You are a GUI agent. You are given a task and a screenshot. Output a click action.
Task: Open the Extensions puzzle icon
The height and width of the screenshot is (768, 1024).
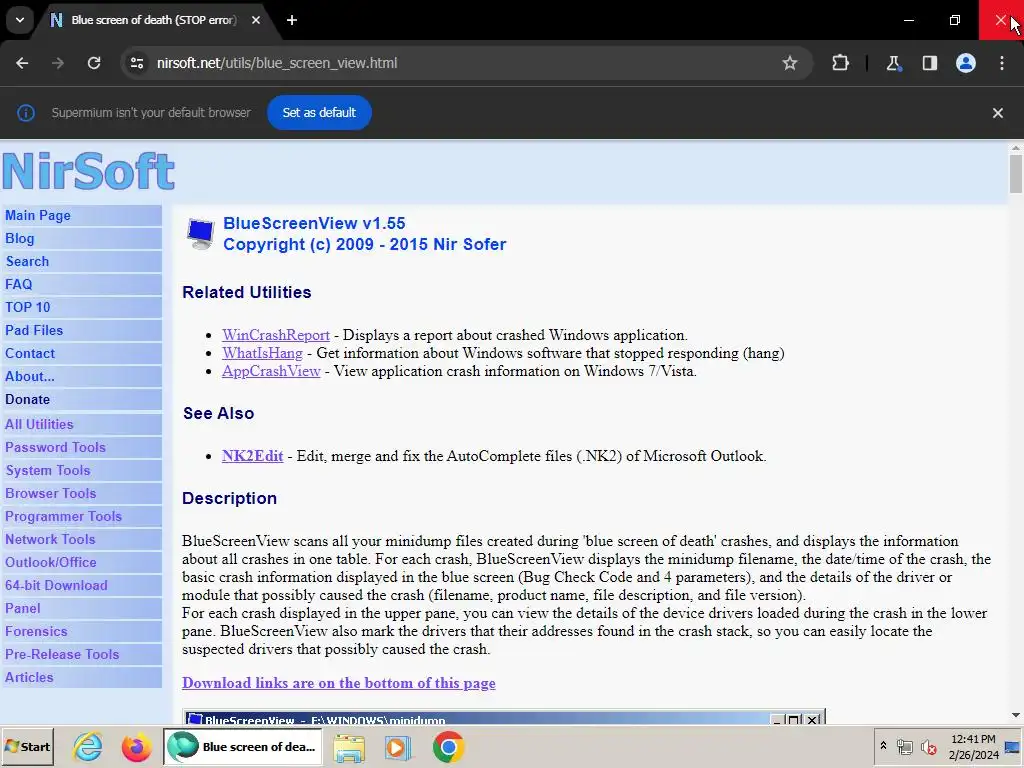pos(840,63)
